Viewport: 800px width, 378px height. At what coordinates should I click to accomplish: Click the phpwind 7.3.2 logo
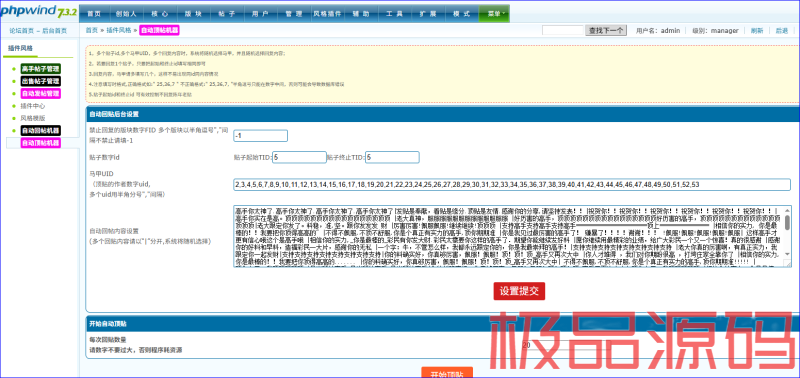coord(39,12)
